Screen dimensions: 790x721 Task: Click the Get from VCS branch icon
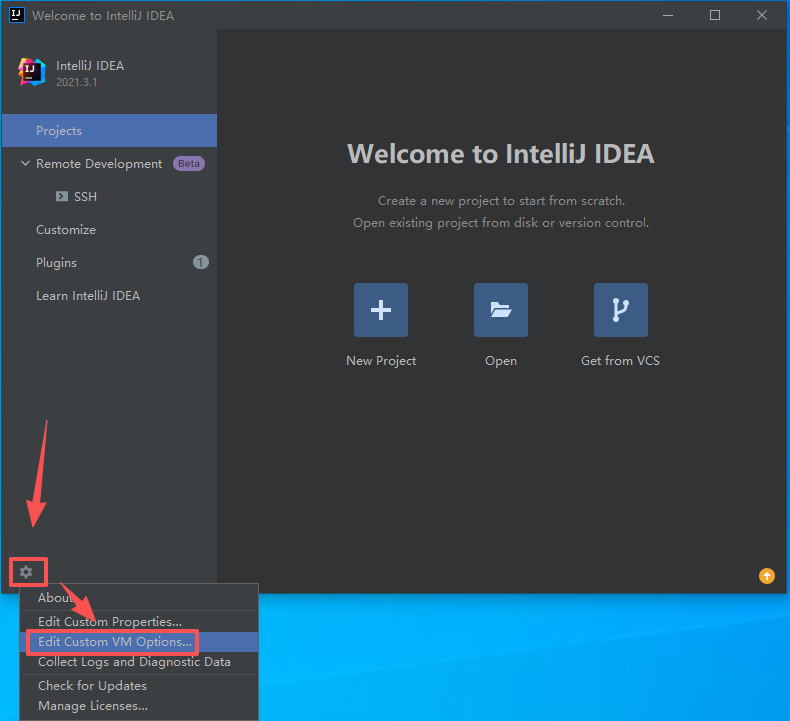(621, 310)
